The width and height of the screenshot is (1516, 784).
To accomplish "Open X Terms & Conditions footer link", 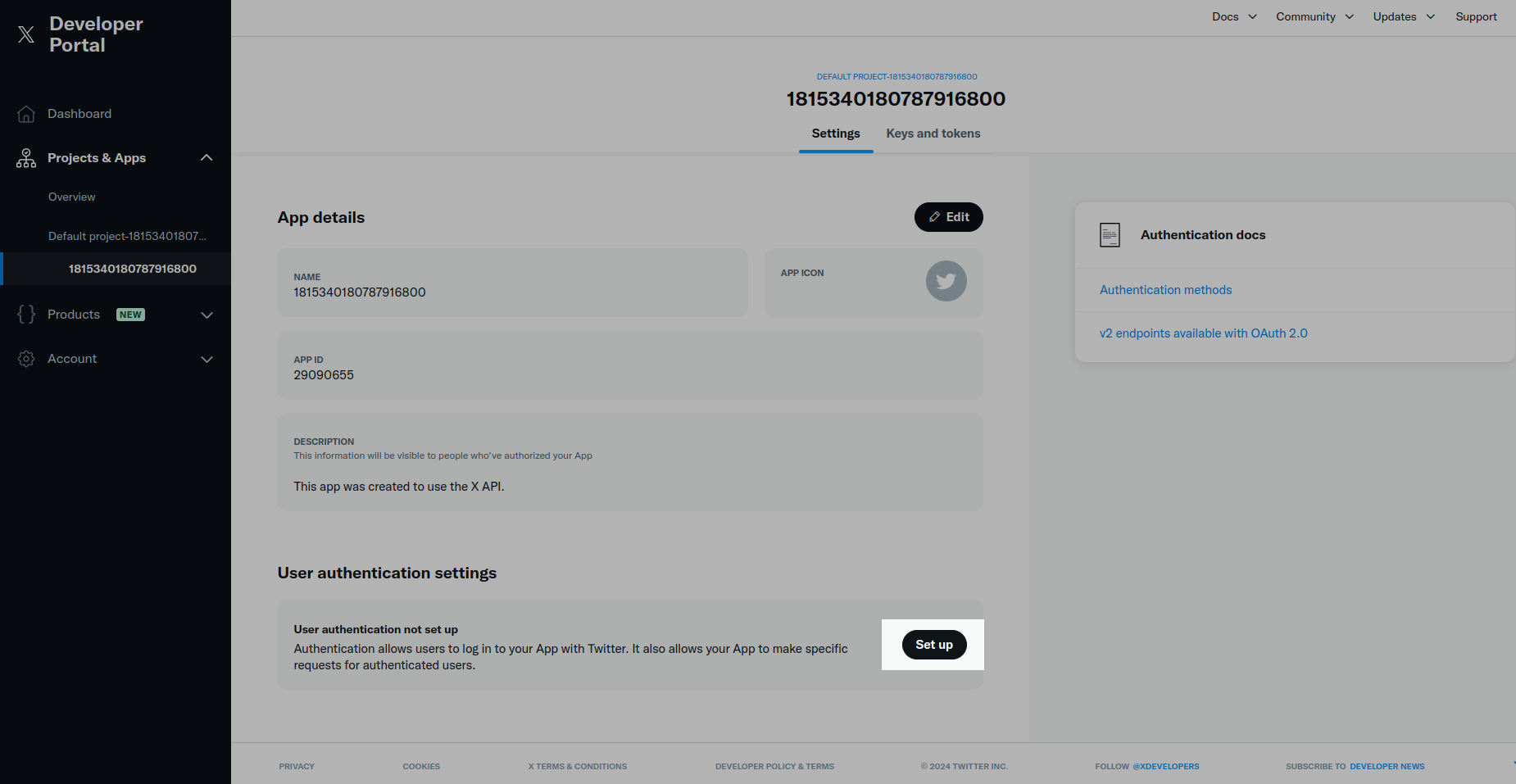I will point(578,767).
